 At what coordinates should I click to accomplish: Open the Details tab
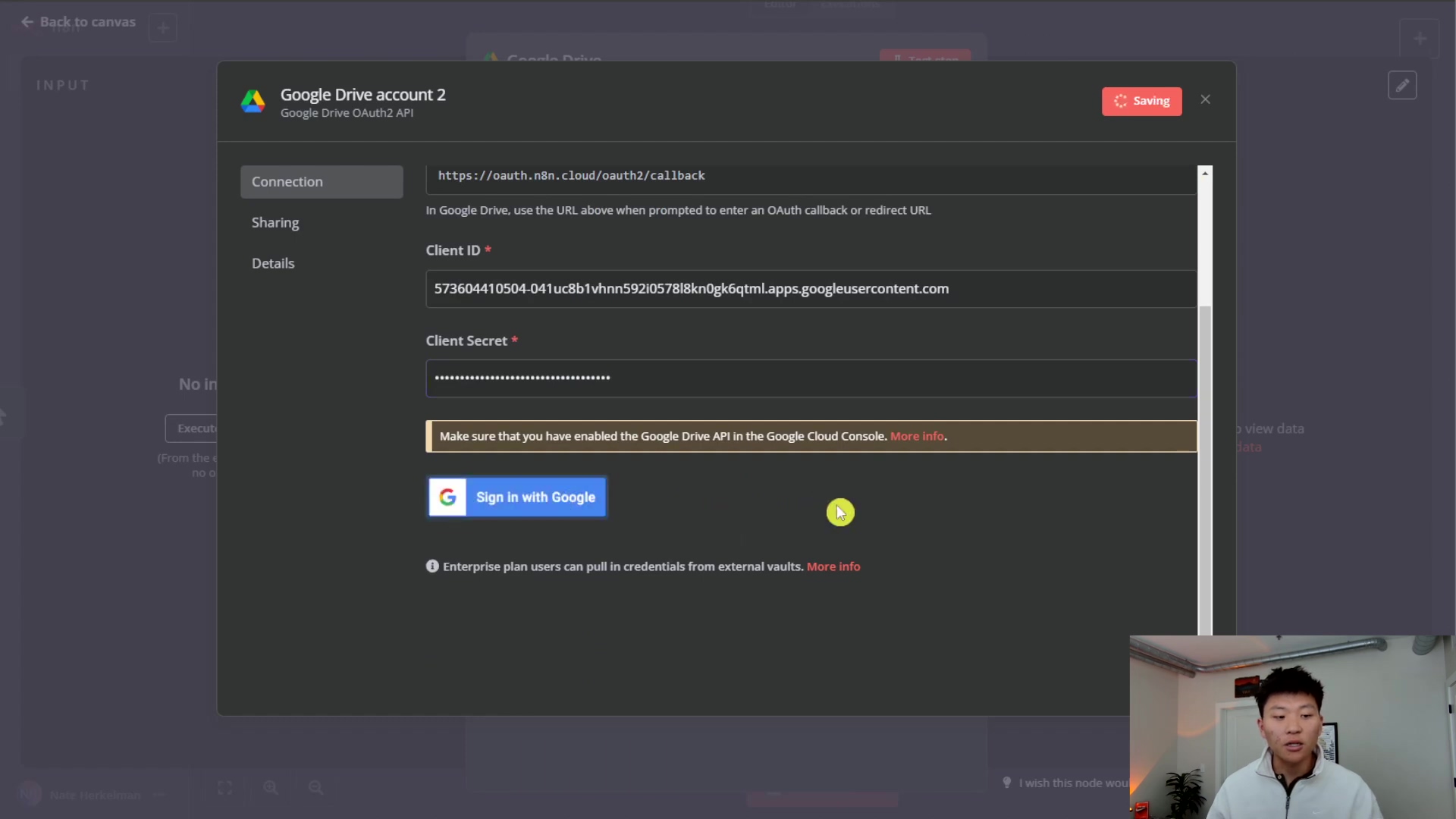(273, 263)
